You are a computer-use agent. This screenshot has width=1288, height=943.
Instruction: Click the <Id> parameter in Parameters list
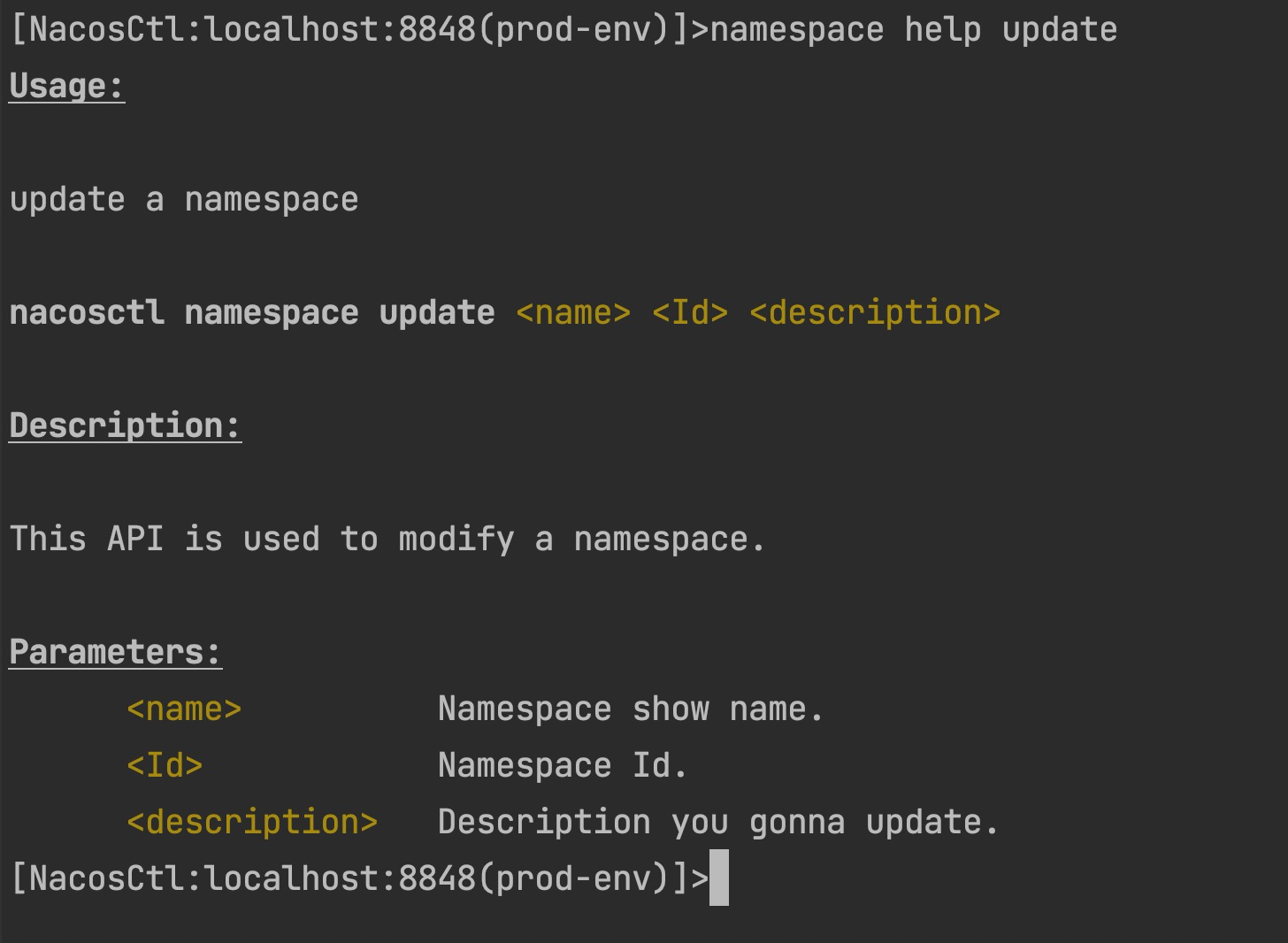click(x=165, y=766)
